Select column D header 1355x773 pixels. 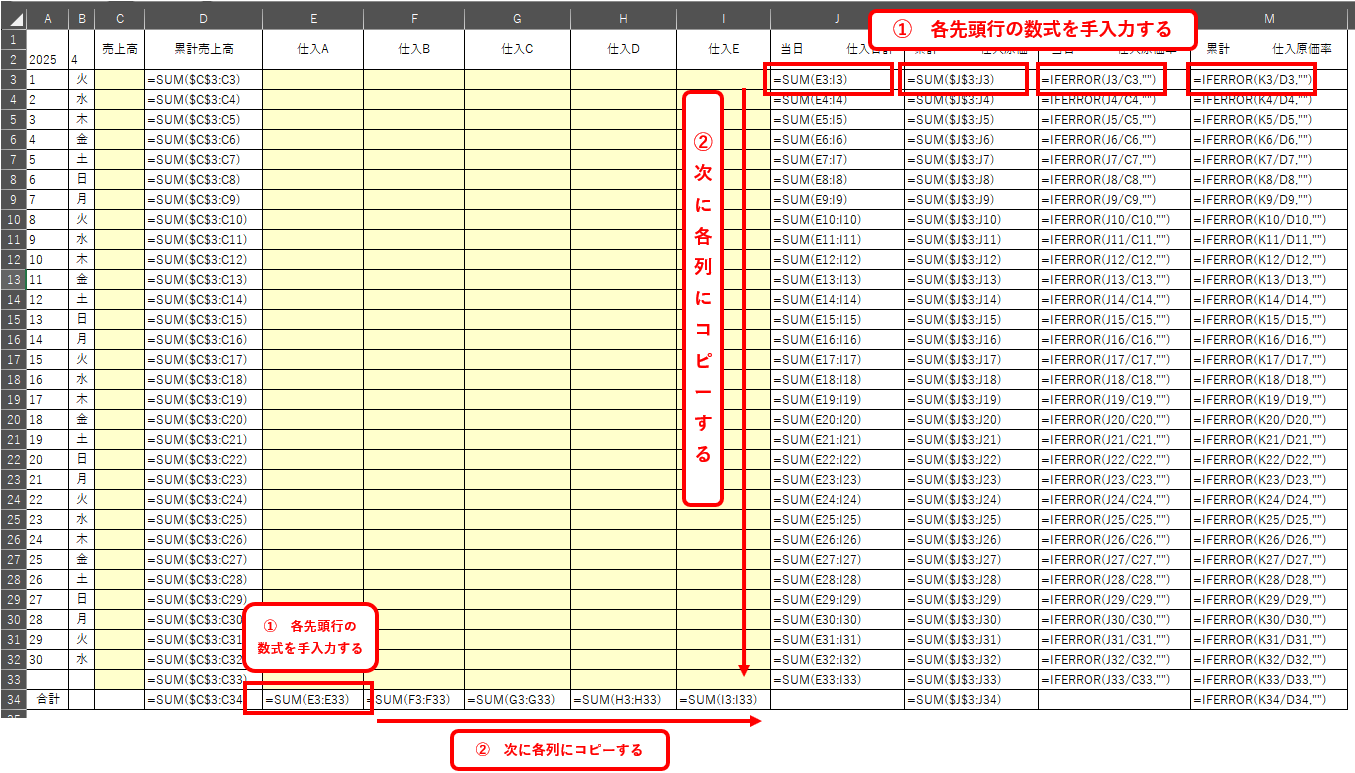coord(203,17)
